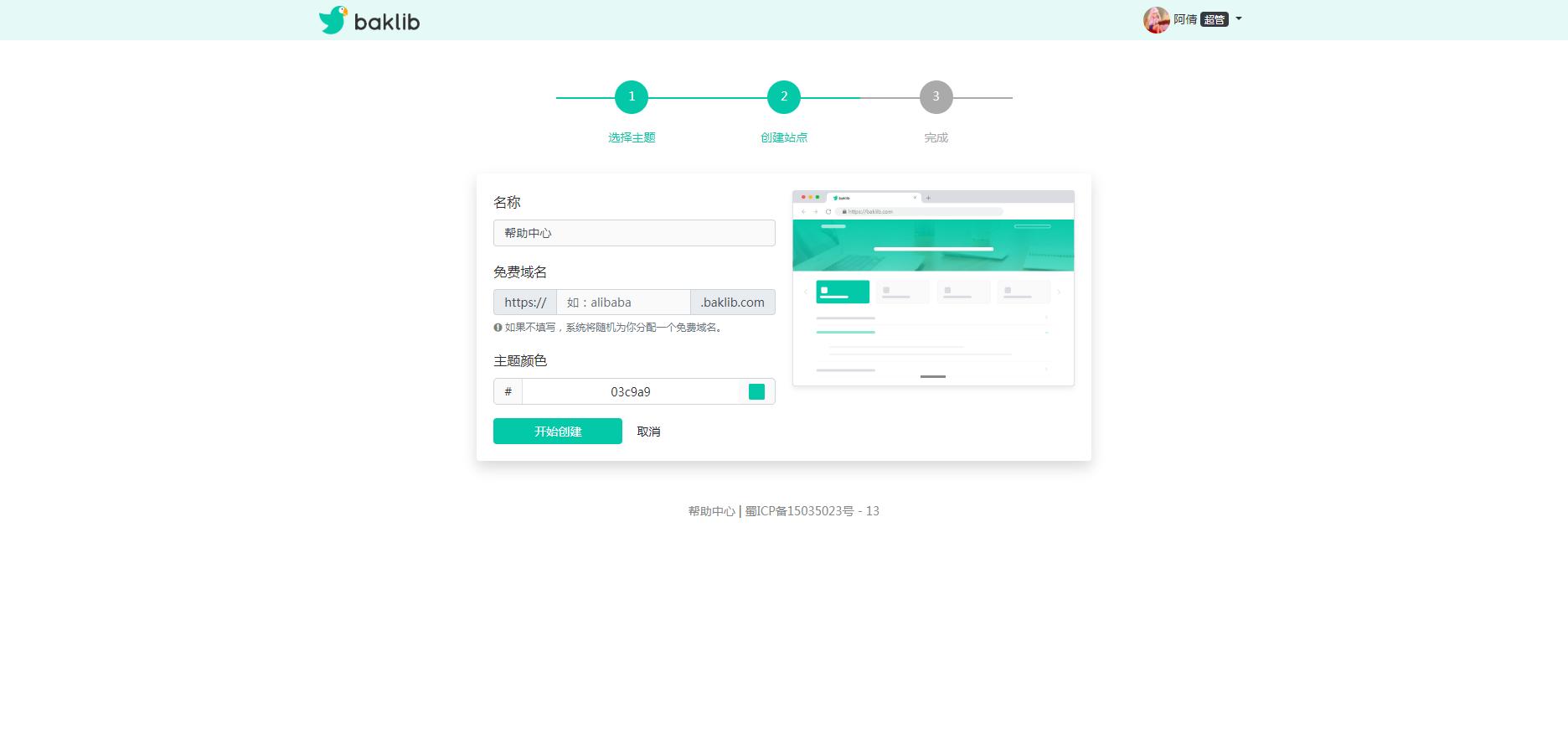
Task: Click the 超管 admin badge
Action: coord(1214,19)
